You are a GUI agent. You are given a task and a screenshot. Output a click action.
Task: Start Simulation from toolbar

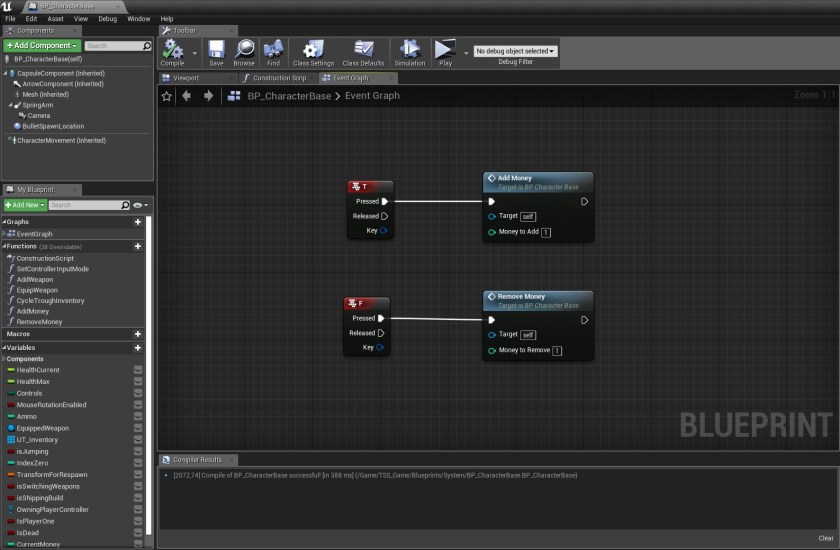(x=409, y=52)
